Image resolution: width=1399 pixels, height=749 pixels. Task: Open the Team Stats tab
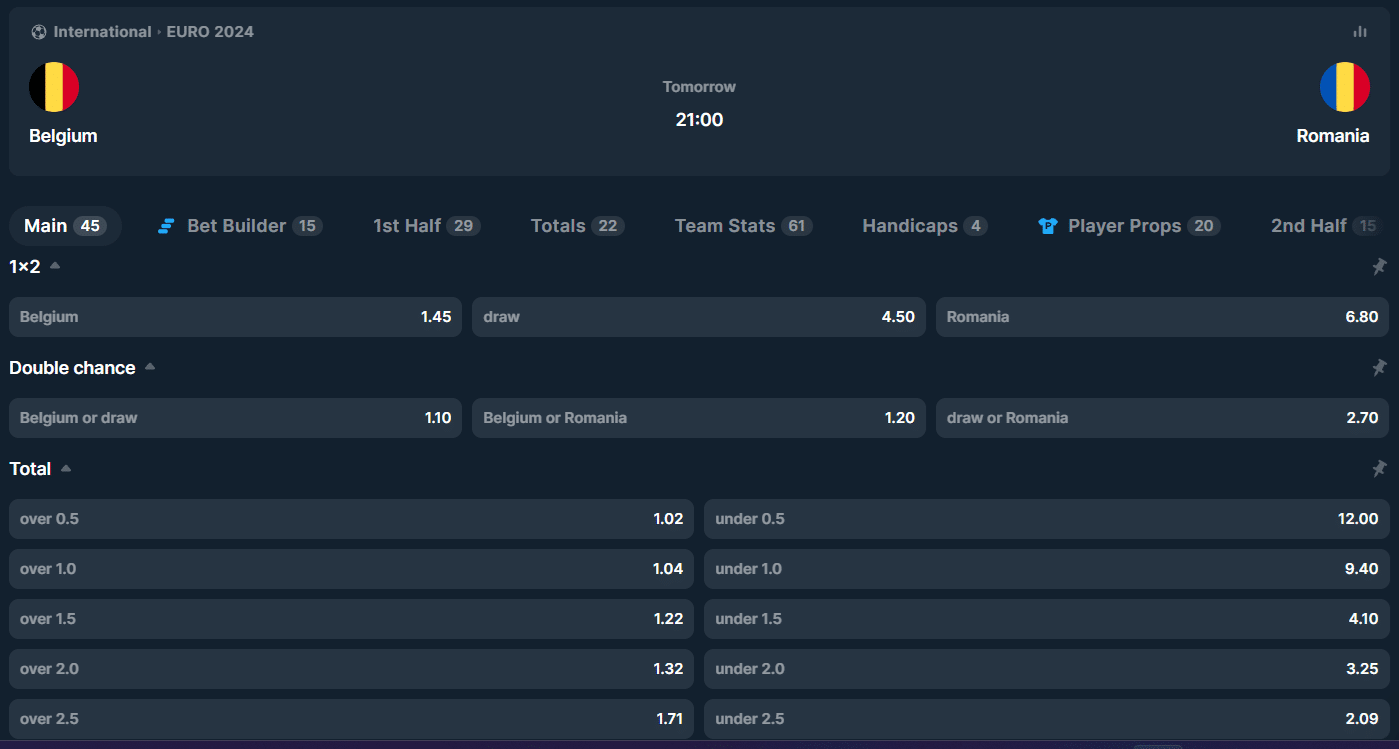point(744,226)
